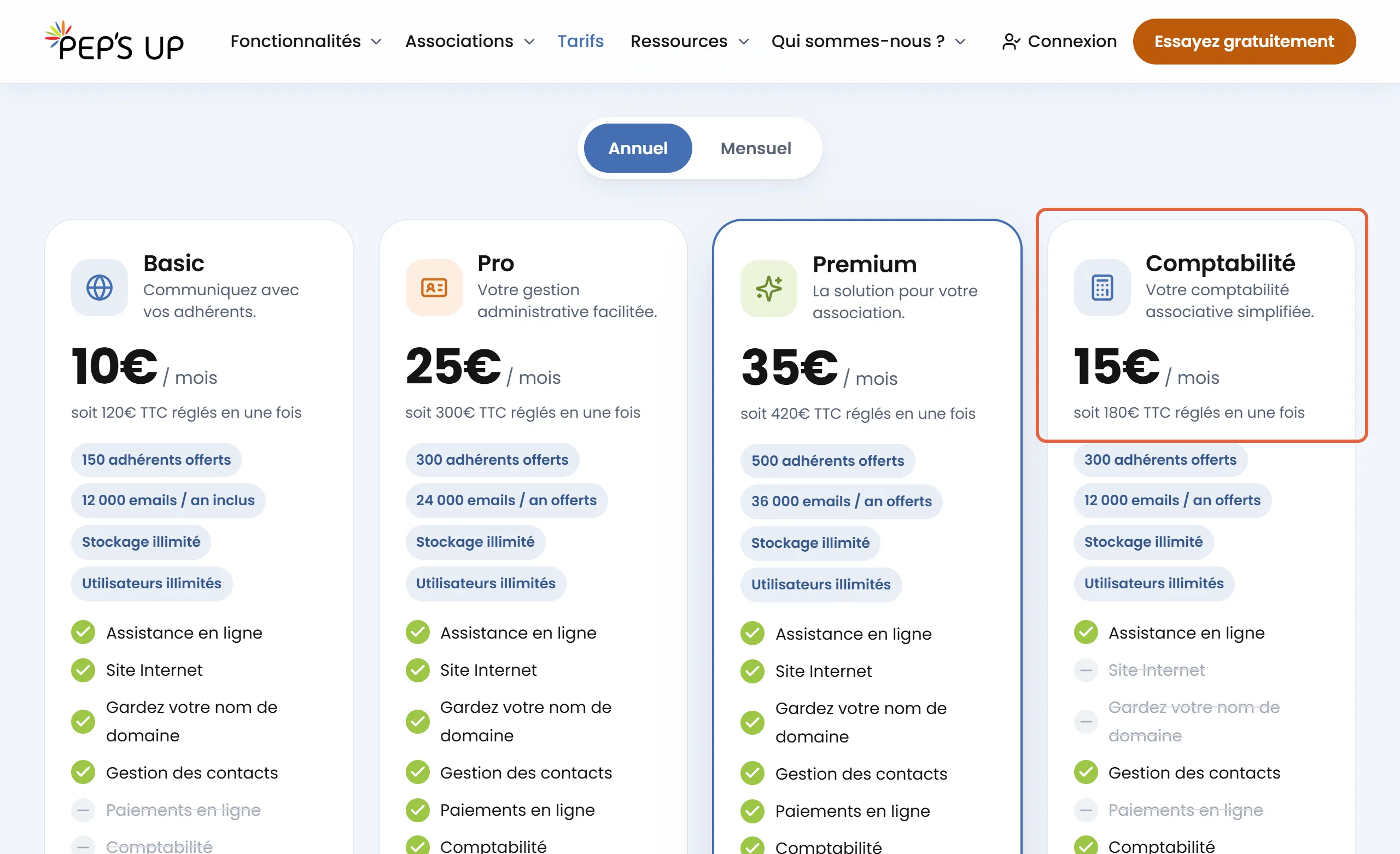The height and width of the screenshot is (854, 1400).
Task: Click the green check beside Premium Site Internet
Action: click(x=752, y=671)
